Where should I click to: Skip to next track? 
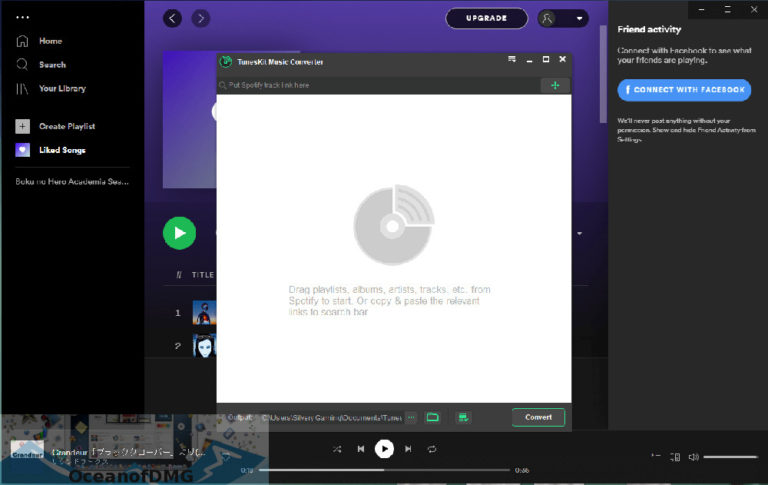(408, 449)
